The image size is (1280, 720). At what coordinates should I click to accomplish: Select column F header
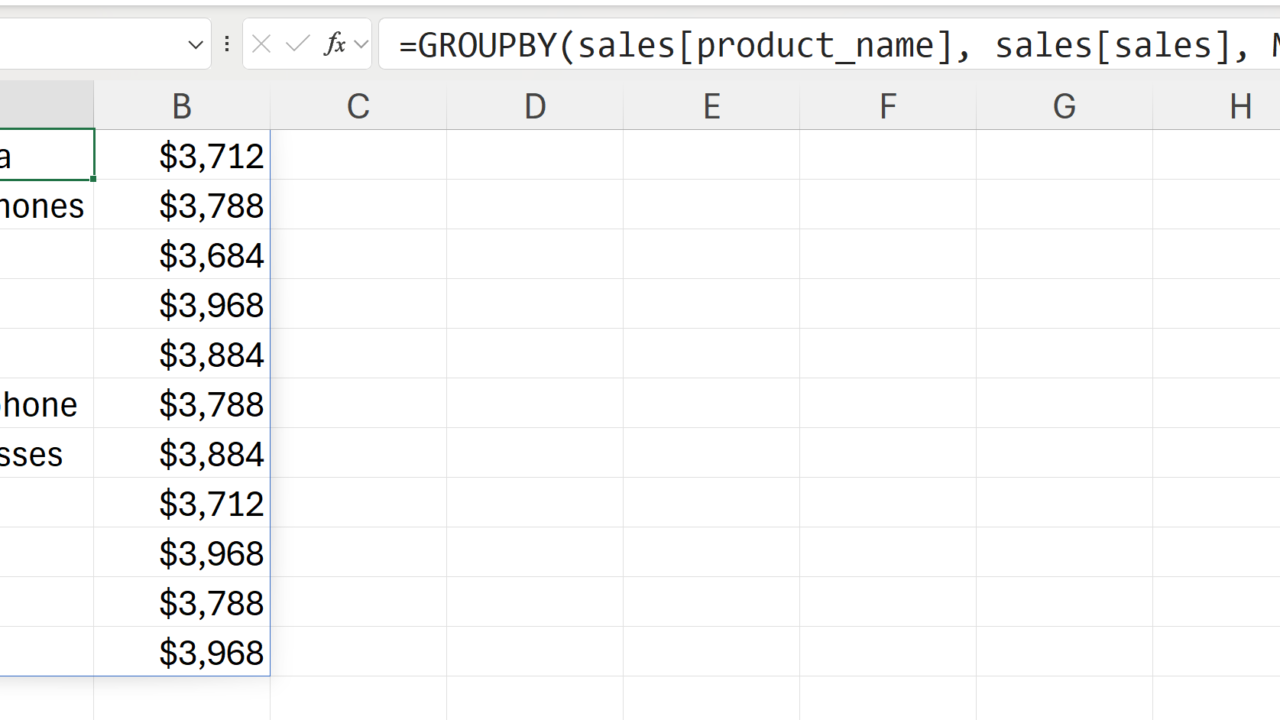coord(888,105)
